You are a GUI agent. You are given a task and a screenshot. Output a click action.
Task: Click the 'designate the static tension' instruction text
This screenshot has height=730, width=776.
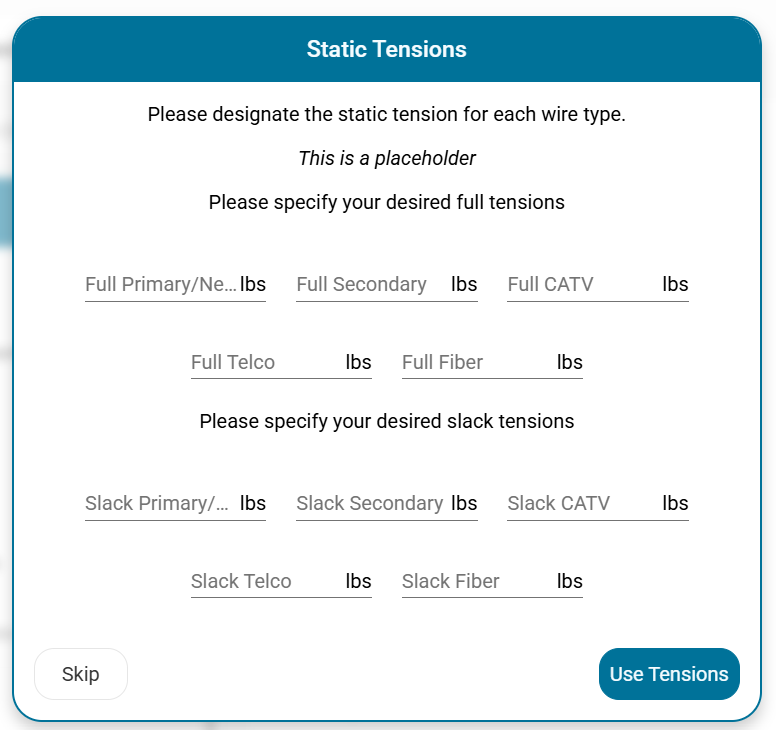point(387,114)
